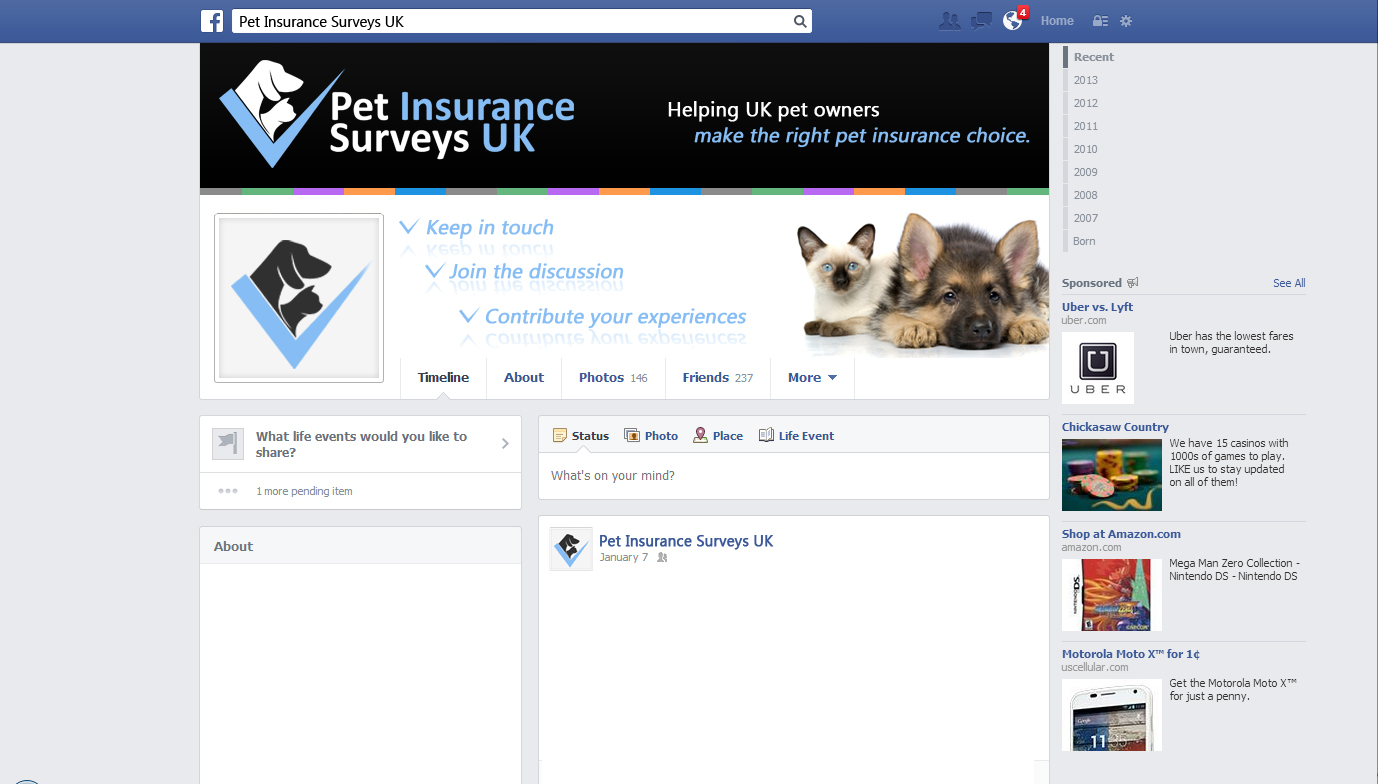Click the search magnifier icon

coord(800,21)
